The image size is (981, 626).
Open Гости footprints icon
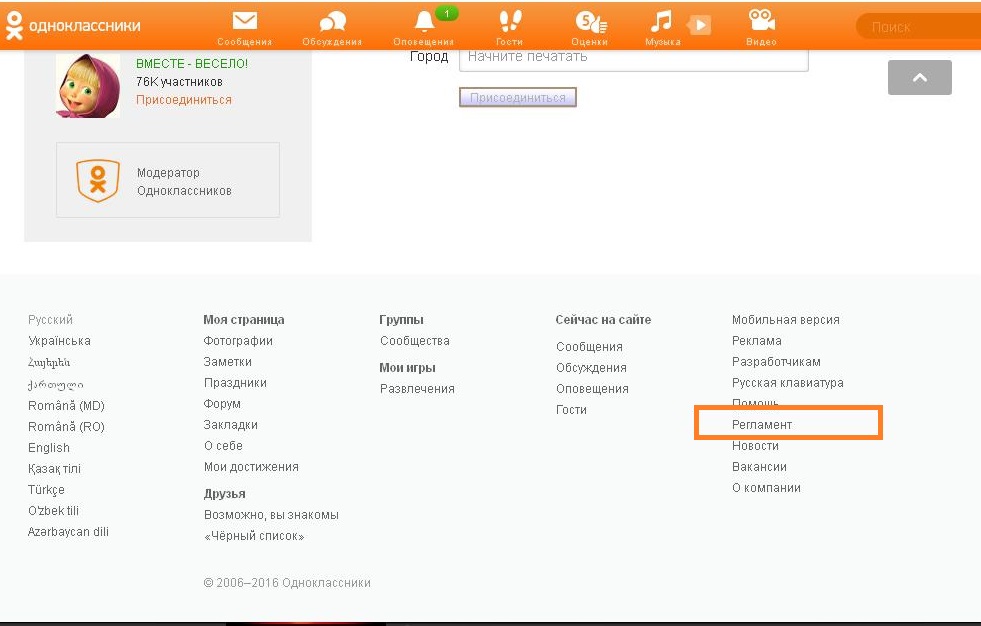[x=510, y=22]
